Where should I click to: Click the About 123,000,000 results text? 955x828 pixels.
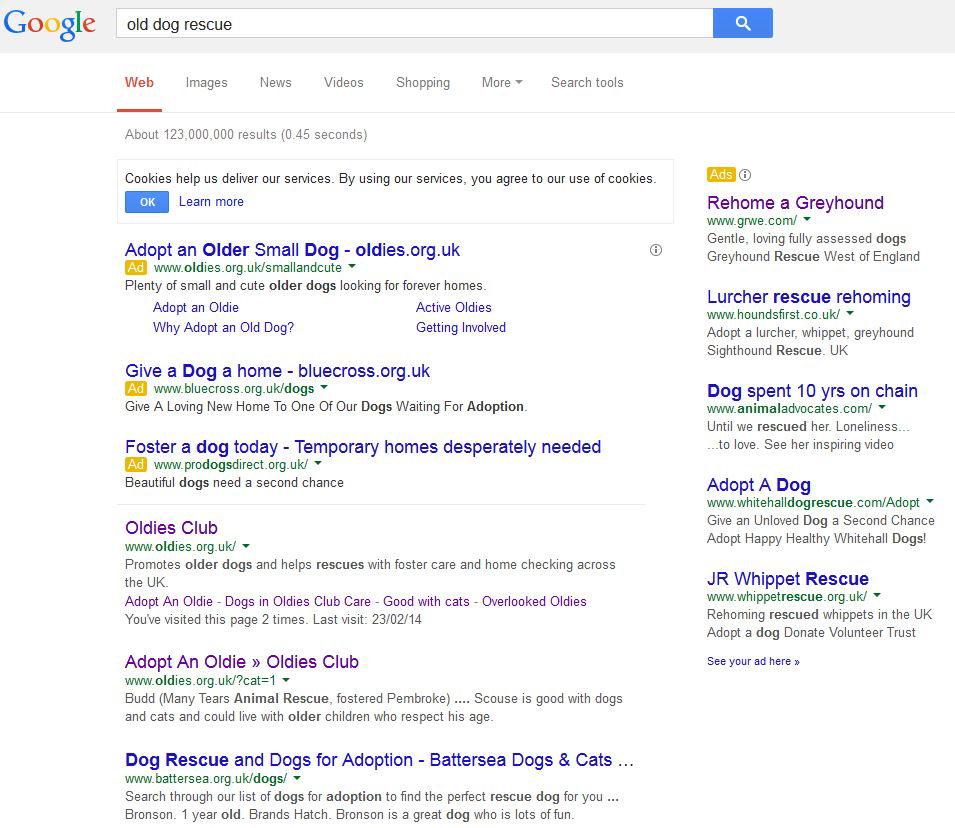click(x=246, y=135)
